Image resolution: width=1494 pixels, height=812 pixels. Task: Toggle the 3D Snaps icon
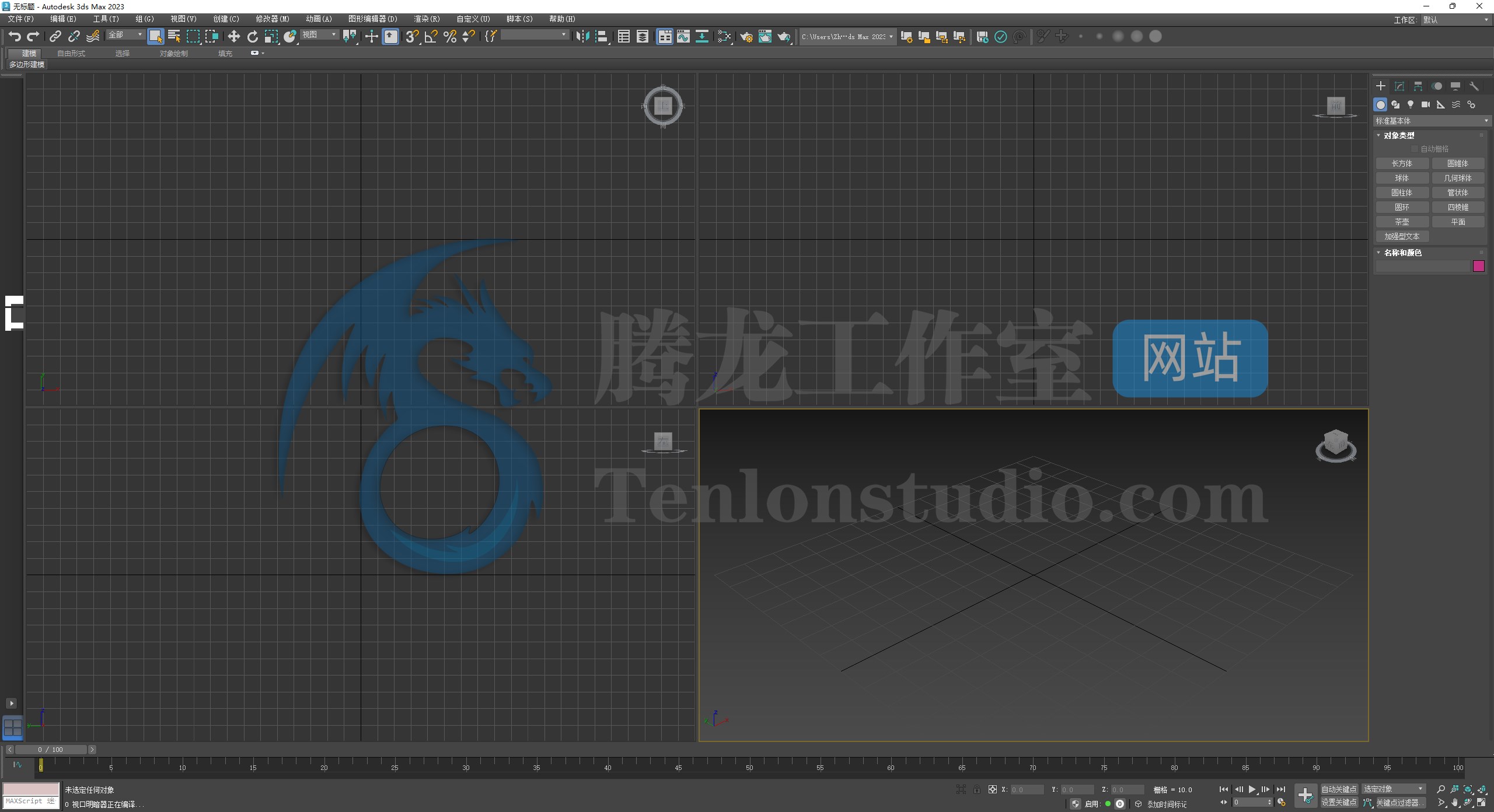(x=412, y=37)
